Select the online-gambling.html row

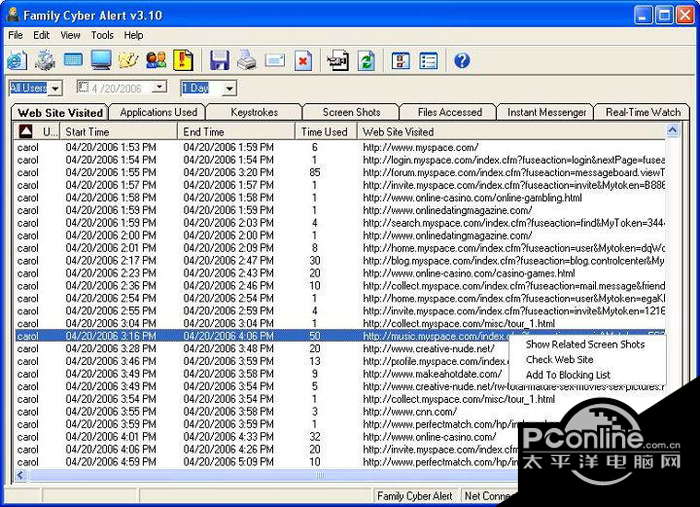point(340,197)
